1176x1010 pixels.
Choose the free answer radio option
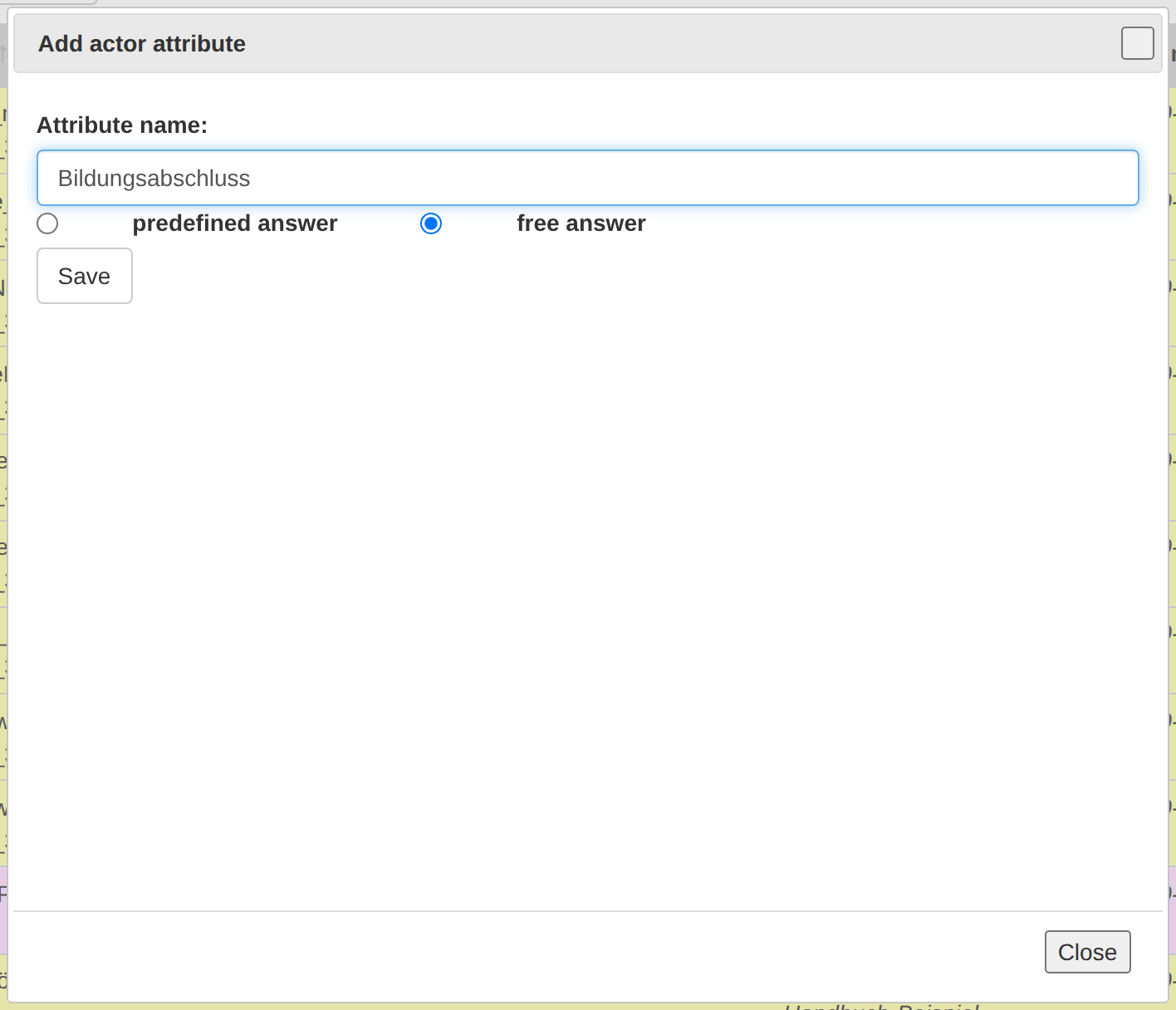[x=431, y=223]
